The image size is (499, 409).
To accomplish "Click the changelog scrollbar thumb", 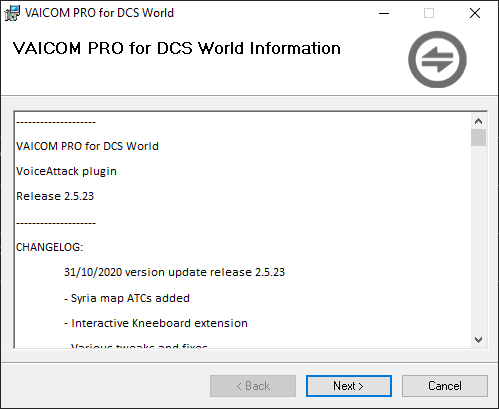I will [479, 137].
